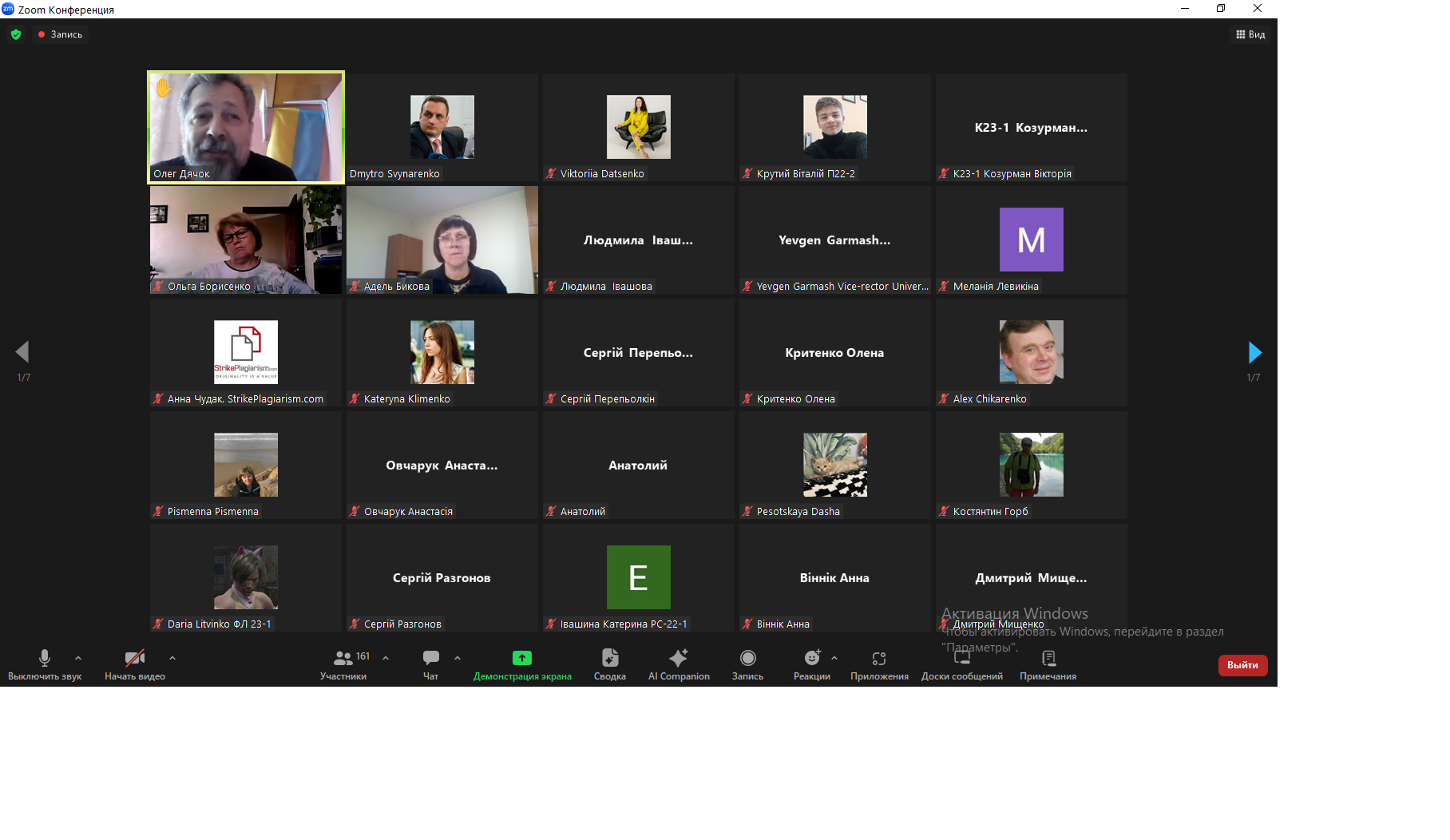Click the green encryption shield icon
The width and height of the screenshot is (1450, 840).
pyautogui.click(x=16, y=34)
